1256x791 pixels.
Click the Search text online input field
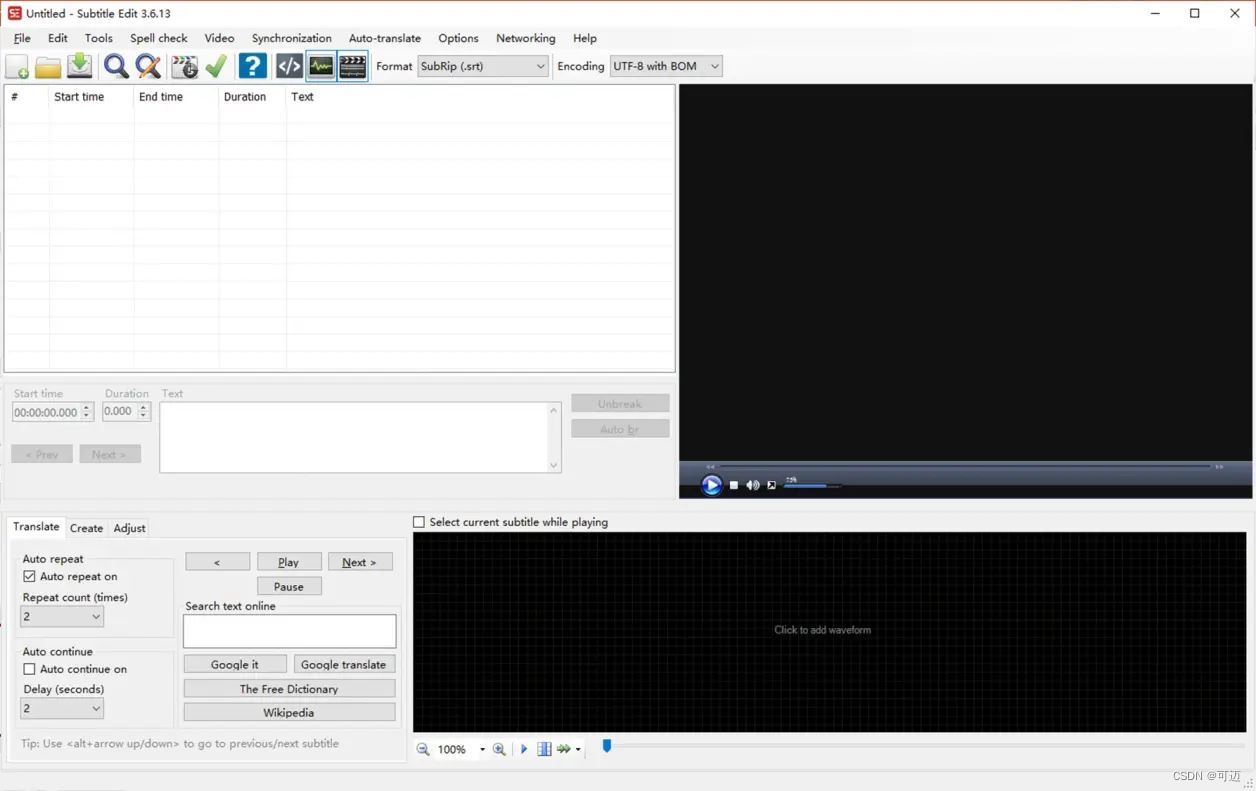(290, 631)
